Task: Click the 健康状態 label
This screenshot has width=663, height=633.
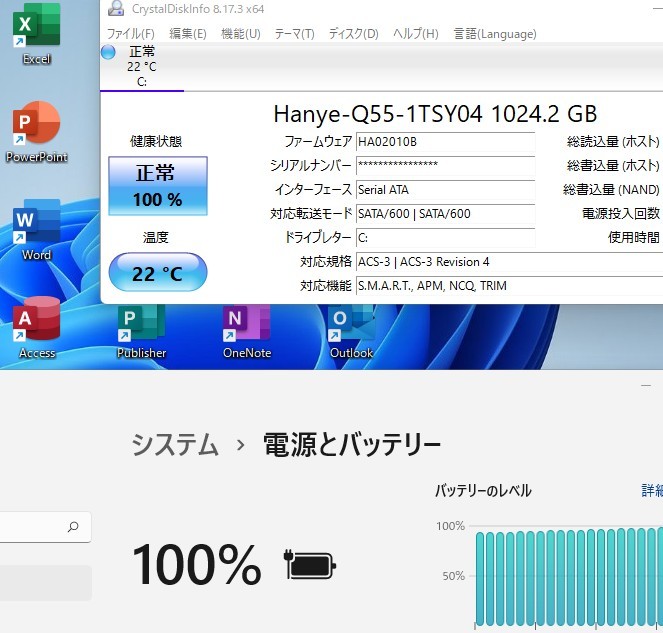Action: (156, 141)
